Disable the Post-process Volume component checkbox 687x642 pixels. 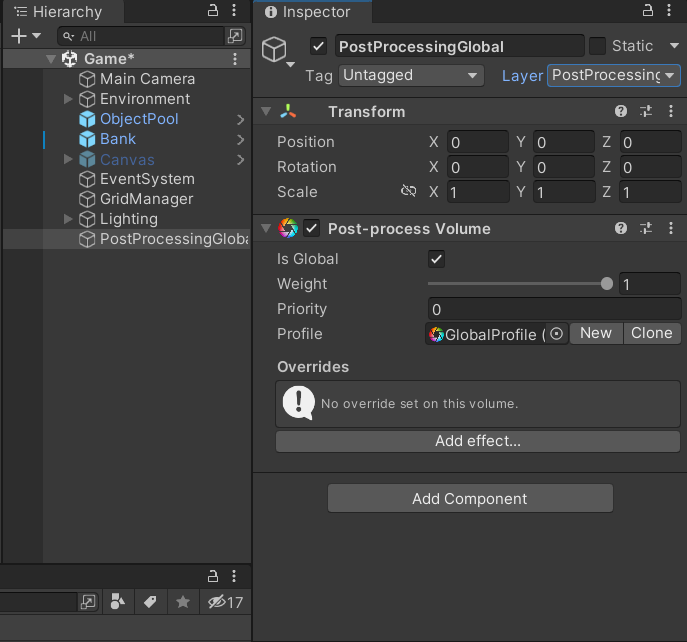312,228
